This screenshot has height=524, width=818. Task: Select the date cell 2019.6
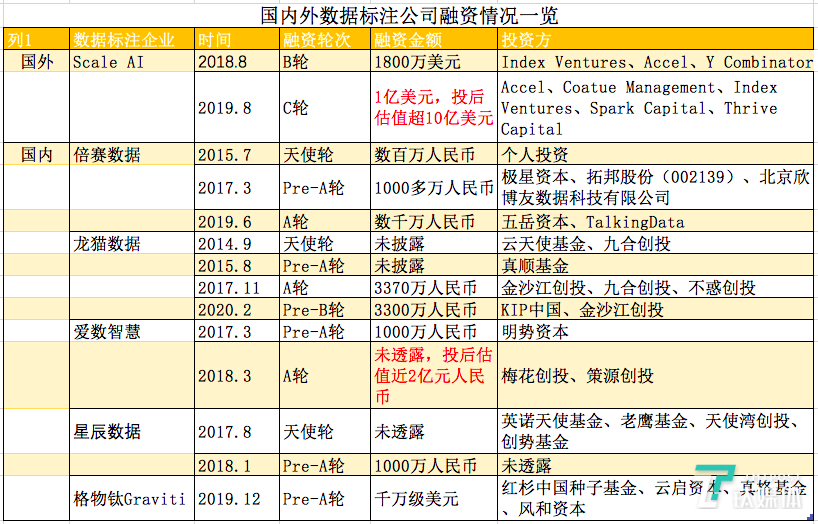(237, 221)
